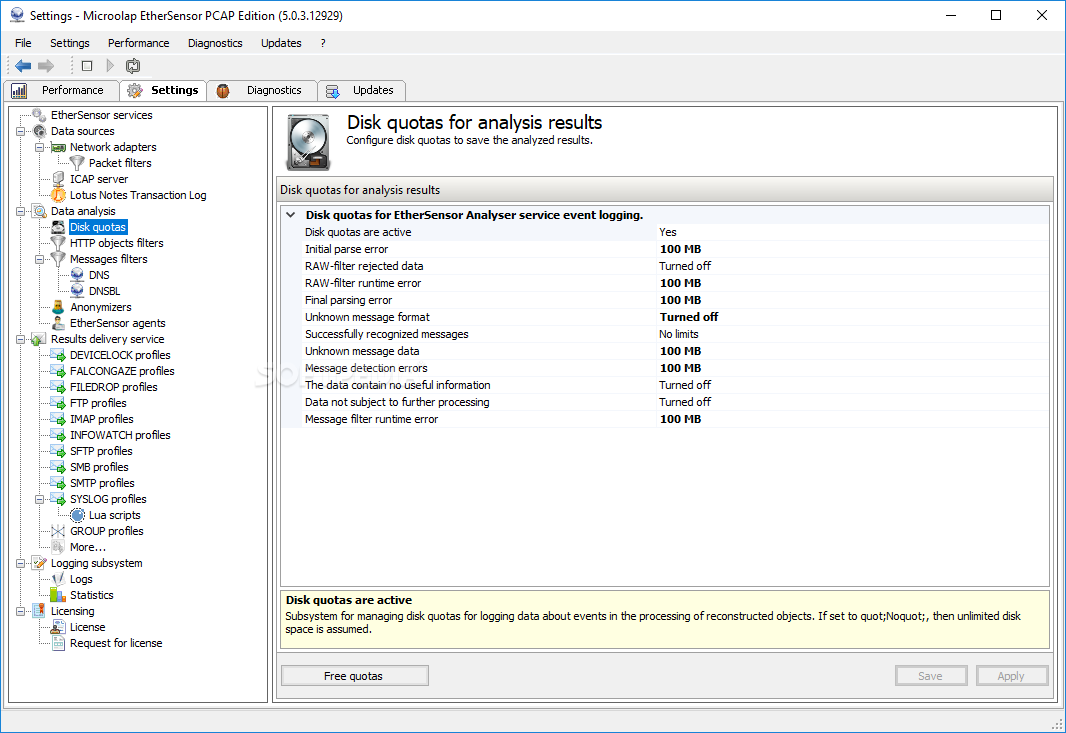Click the Save button
The height and width of the screenshot is (733, 1066).
click(931, 676)
